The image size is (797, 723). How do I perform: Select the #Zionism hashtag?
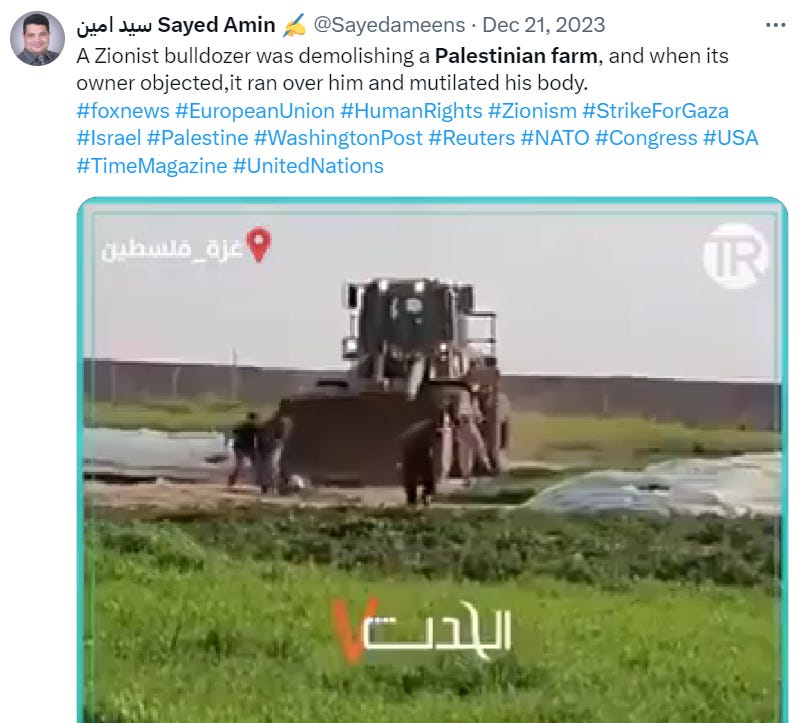[532, 111]
